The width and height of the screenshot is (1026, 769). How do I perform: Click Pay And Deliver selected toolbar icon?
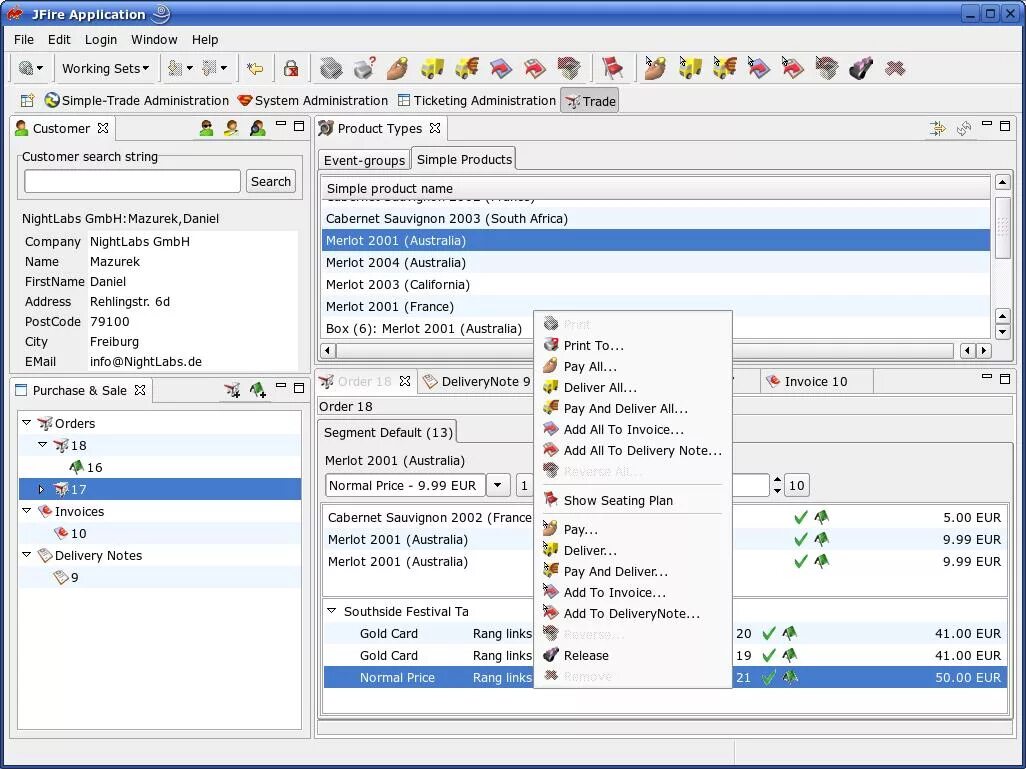coord(724,68)
